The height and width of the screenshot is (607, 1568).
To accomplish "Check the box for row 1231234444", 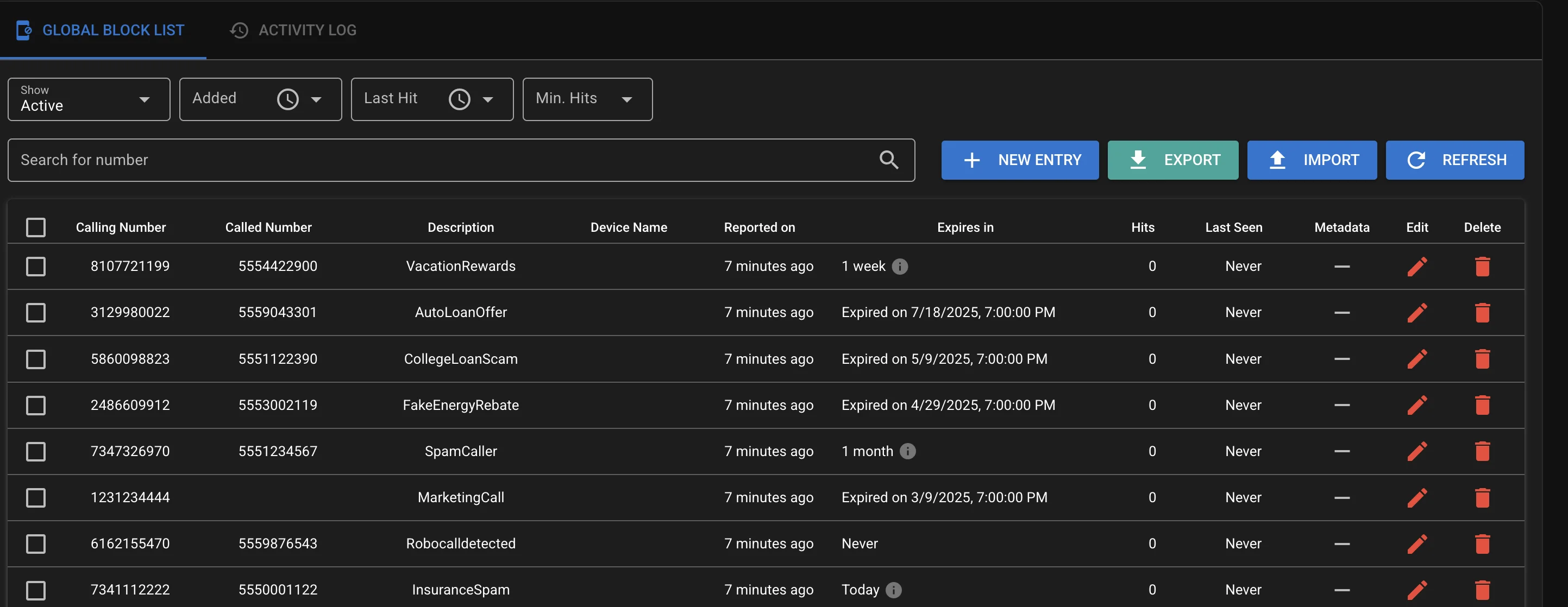I will [36, 497].
